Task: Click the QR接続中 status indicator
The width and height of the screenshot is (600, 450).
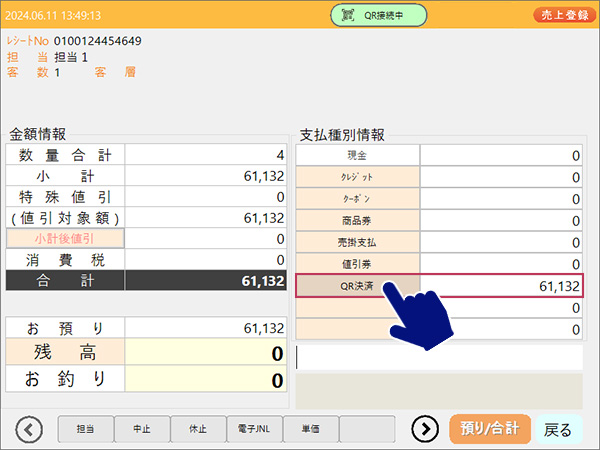Action: [379, 14]
